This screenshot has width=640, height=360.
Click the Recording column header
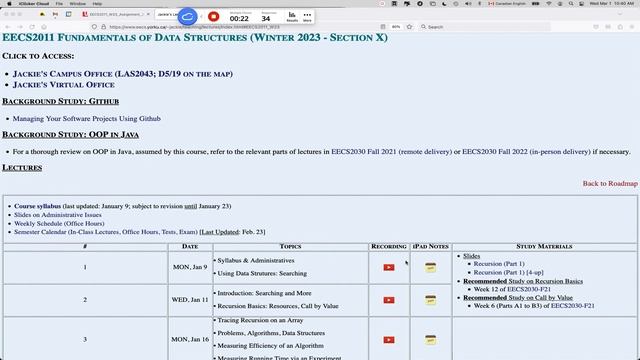pos(389,247)
